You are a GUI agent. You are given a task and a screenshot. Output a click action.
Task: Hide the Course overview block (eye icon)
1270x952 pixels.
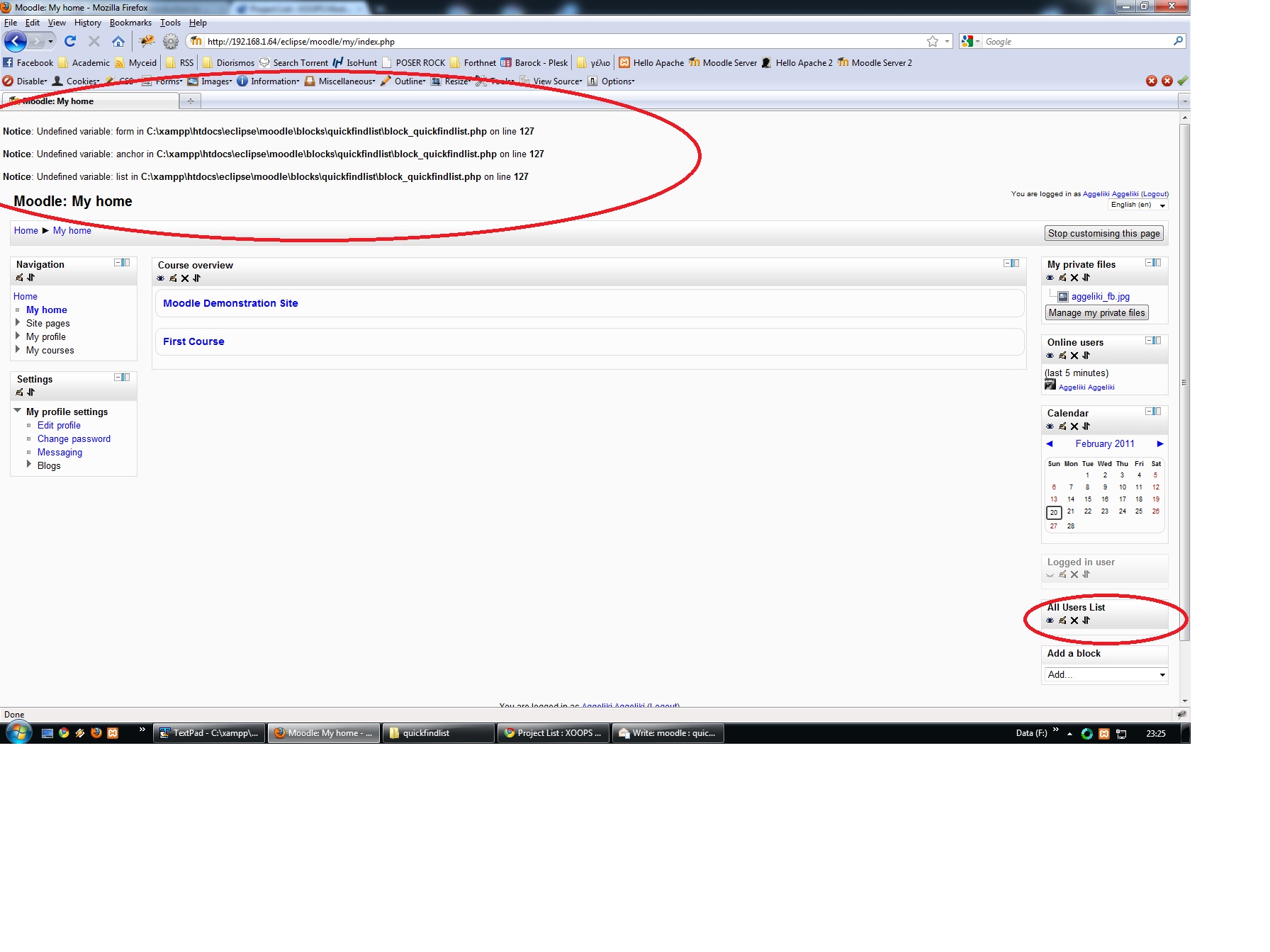tap(161, 278)
